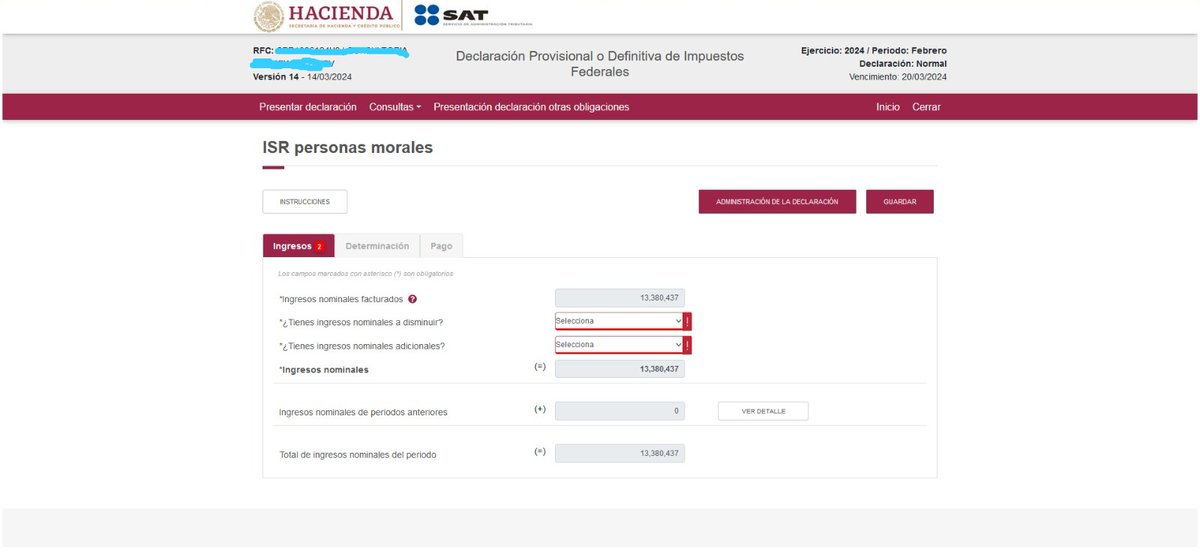This screenshot has width=1200, height=554.
Task: Click the label ¿Tienes ingresos nominales a disminuir?
Action: (362, 322)
